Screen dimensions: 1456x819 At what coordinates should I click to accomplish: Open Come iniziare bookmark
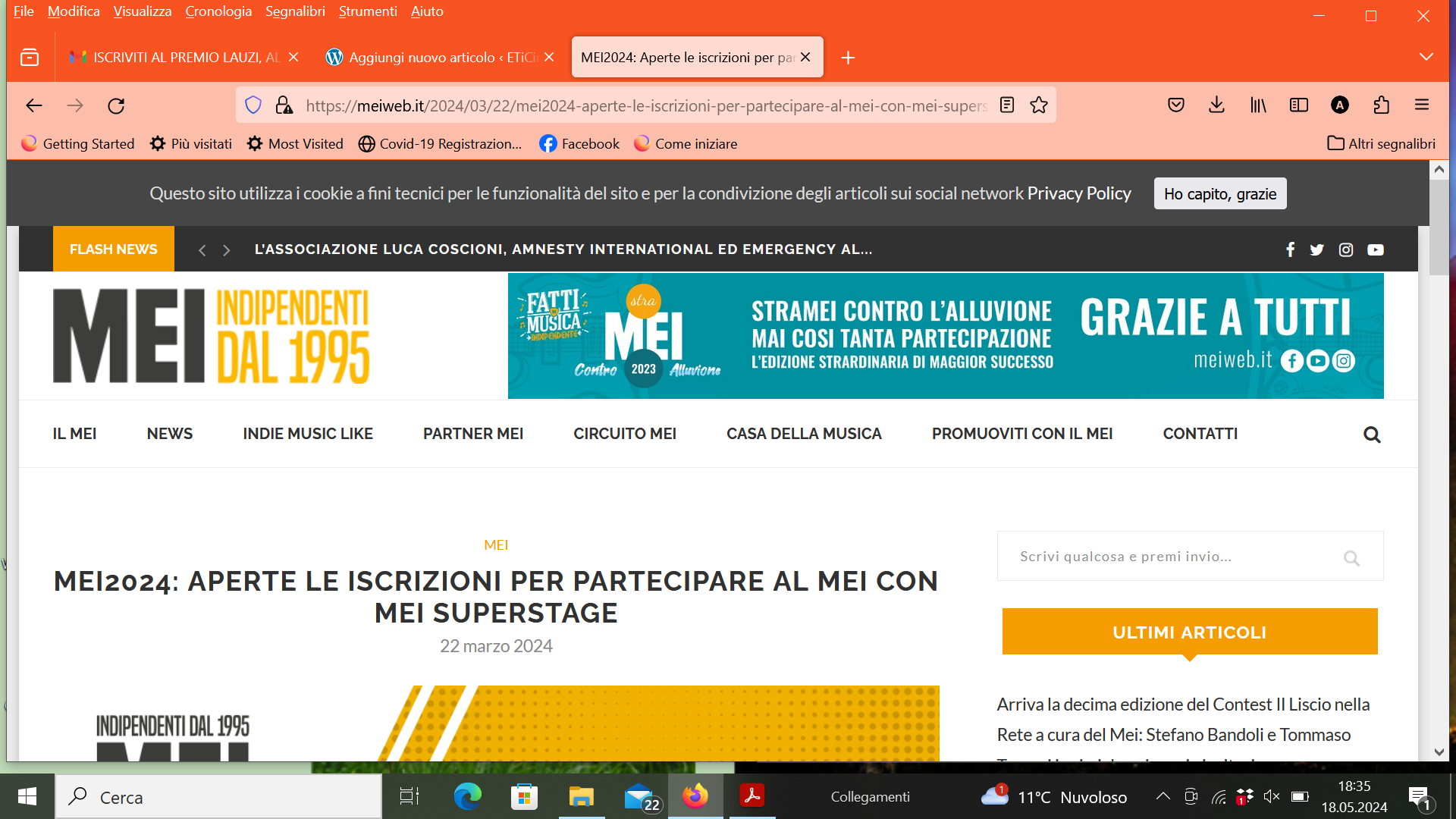686,143
